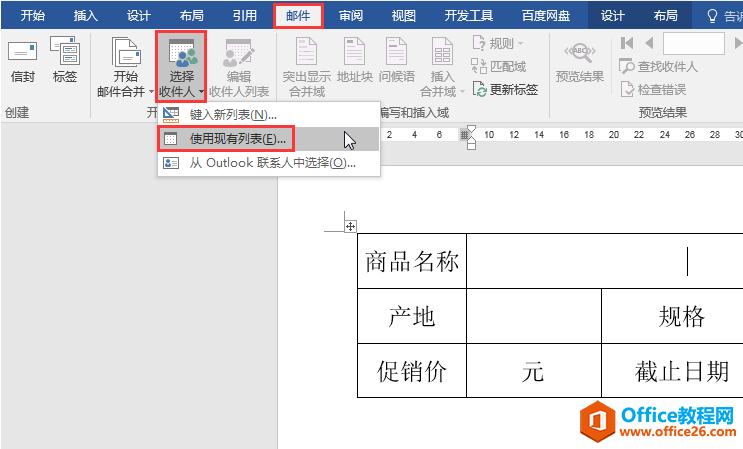Image resolution: width=743 pixels, height=449 pixels.
Task: Click the 预览结果 icon
Action: (x=580, y=64)
